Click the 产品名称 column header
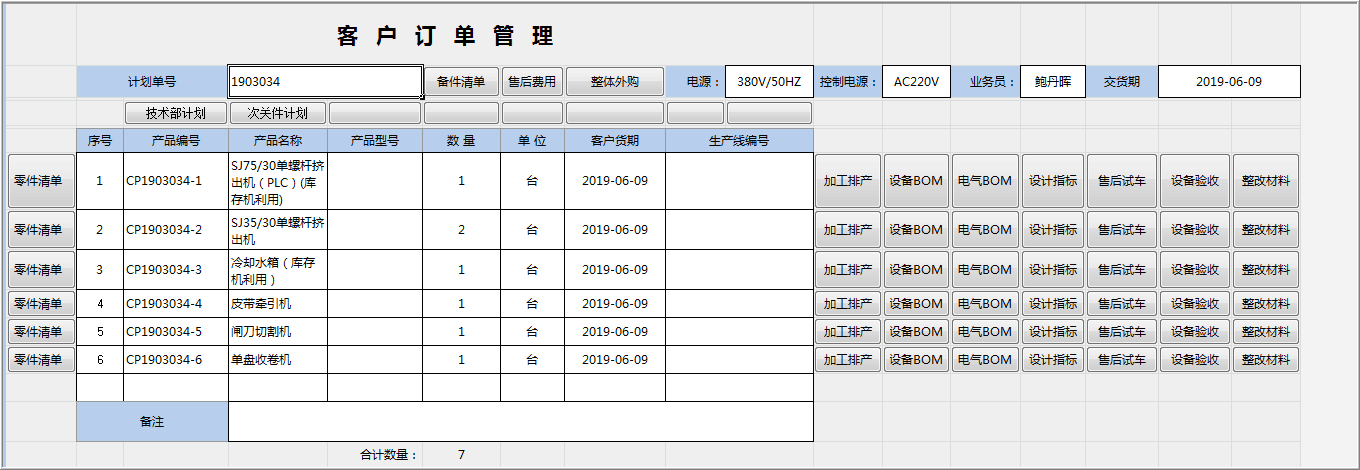The height and width of the screenshot is (470, 1360). pos(278,141)
